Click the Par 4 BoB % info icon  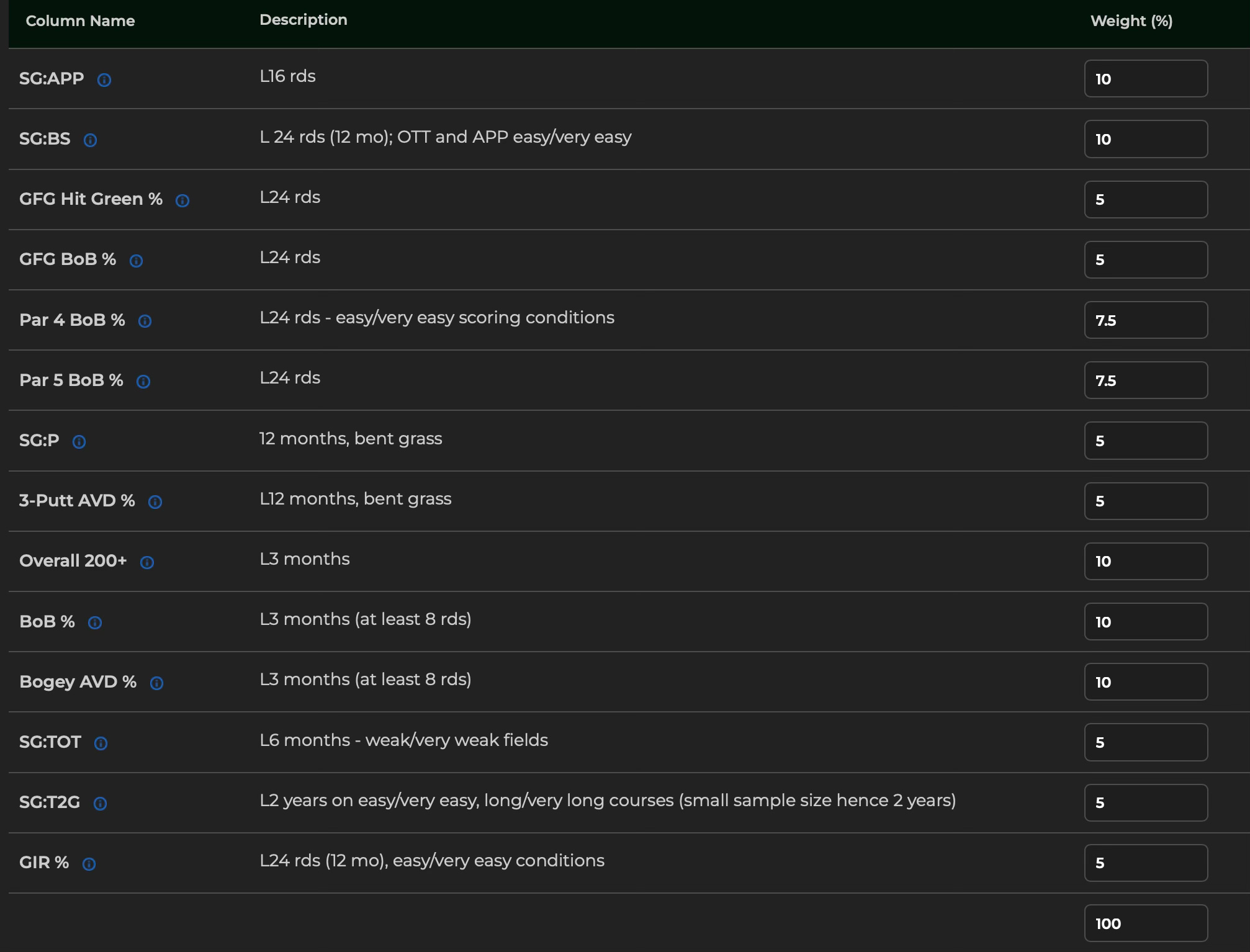click(145, 321)
